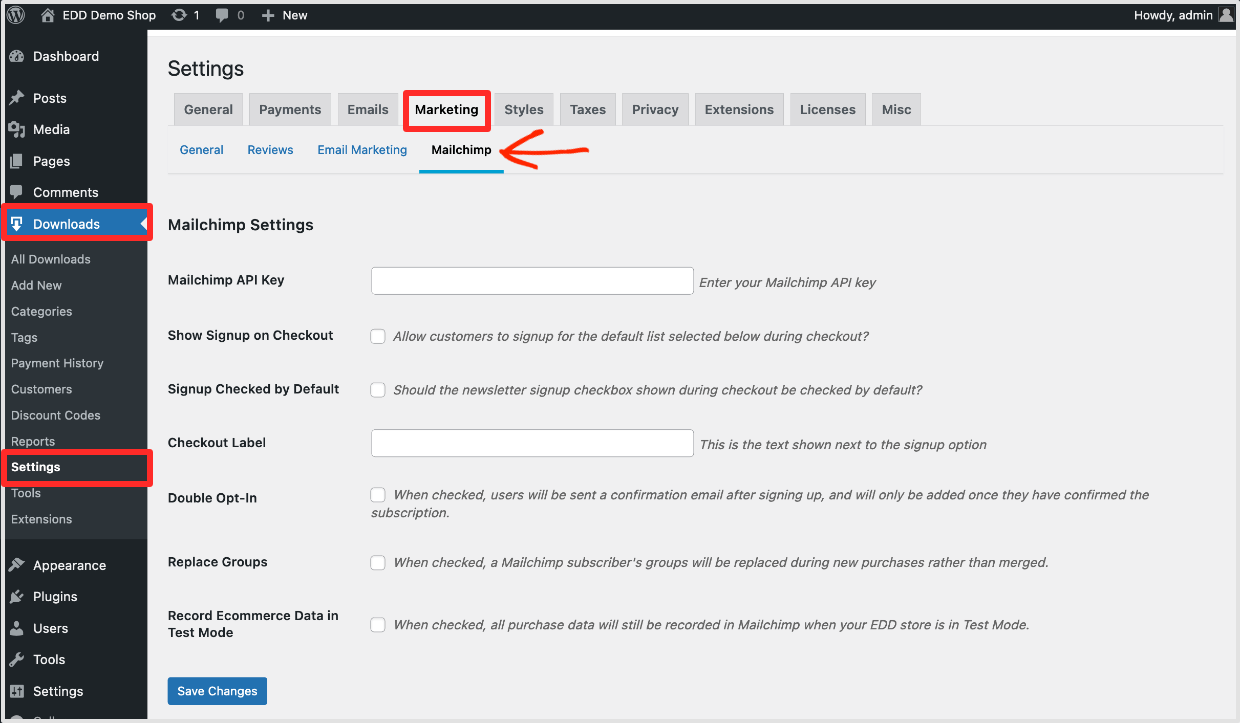Click the Save Changes button
Screen dimensions: 1240x723
click(x=217, y=691)
